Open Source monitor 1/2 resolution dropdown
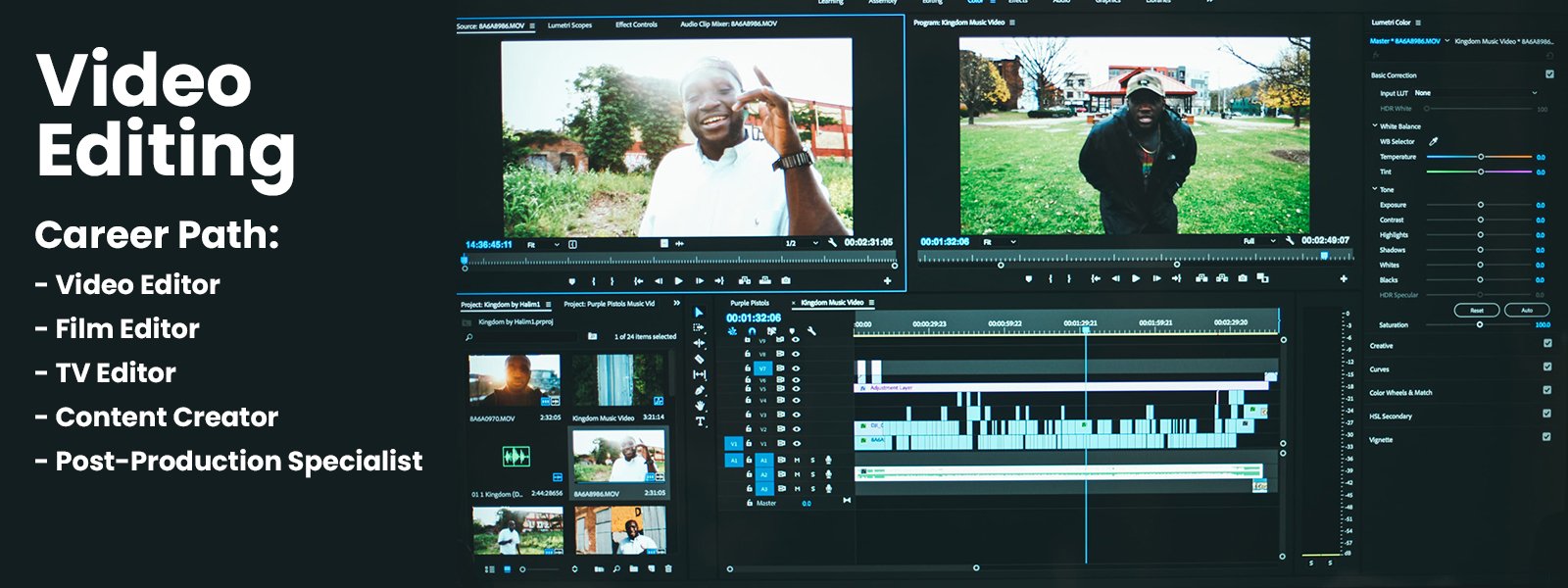 point(801,243)
